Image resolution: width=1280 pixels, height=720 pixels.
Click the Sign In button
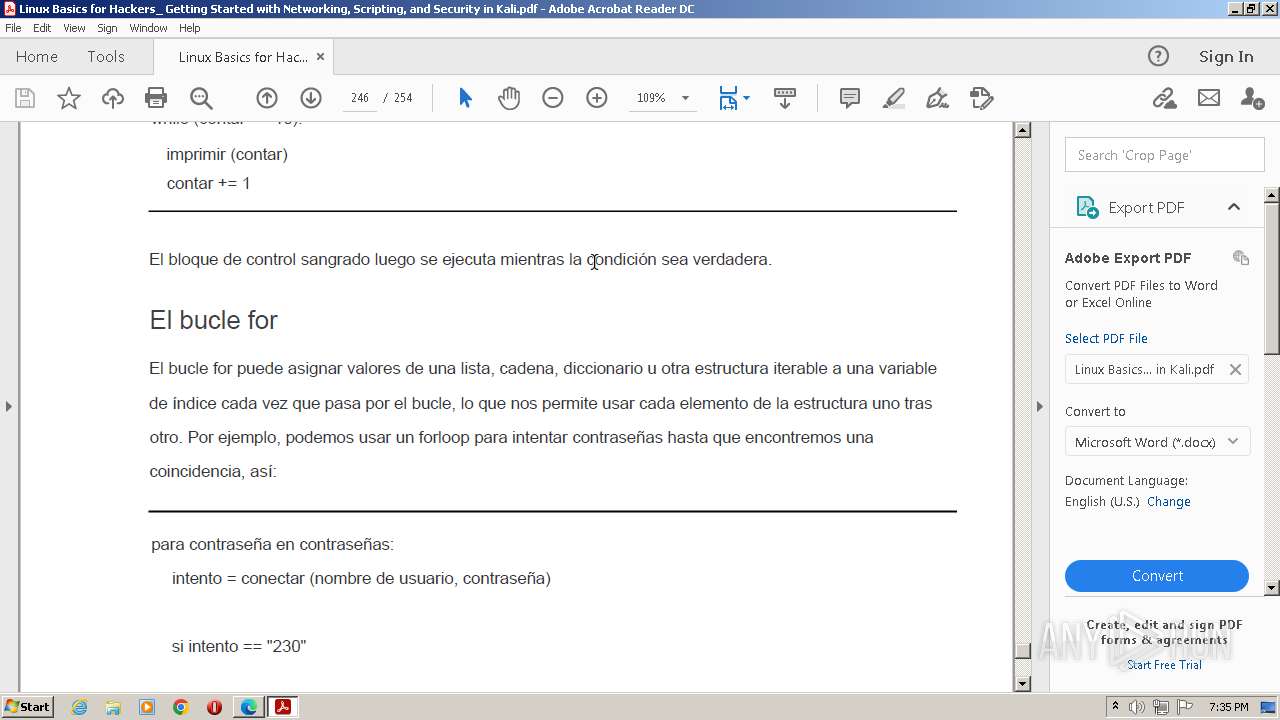pos(1226,57)
